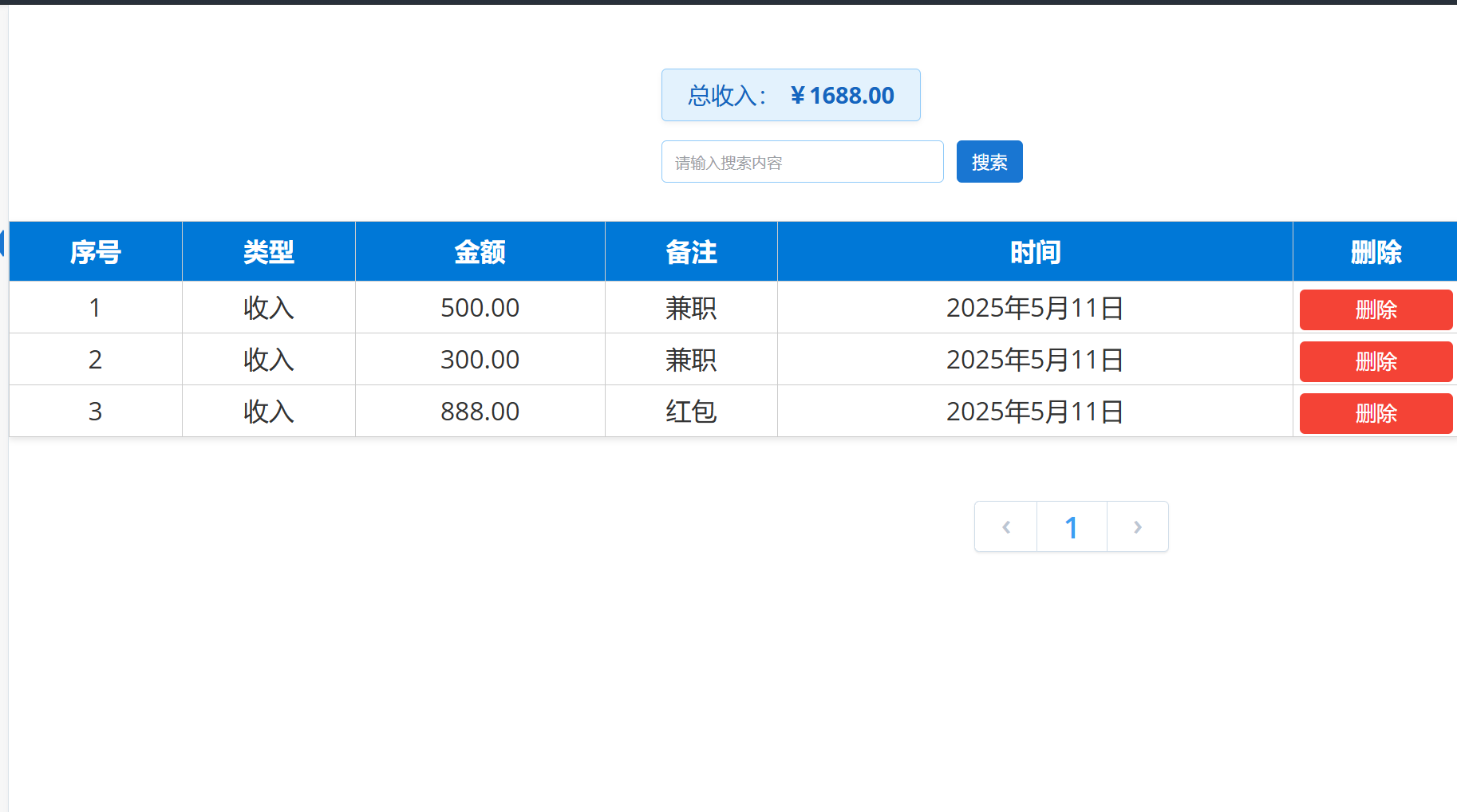This screenshot has height=812, width=1457.
Task: Click the 500.00 amount cell
Action: coord(480,307)
